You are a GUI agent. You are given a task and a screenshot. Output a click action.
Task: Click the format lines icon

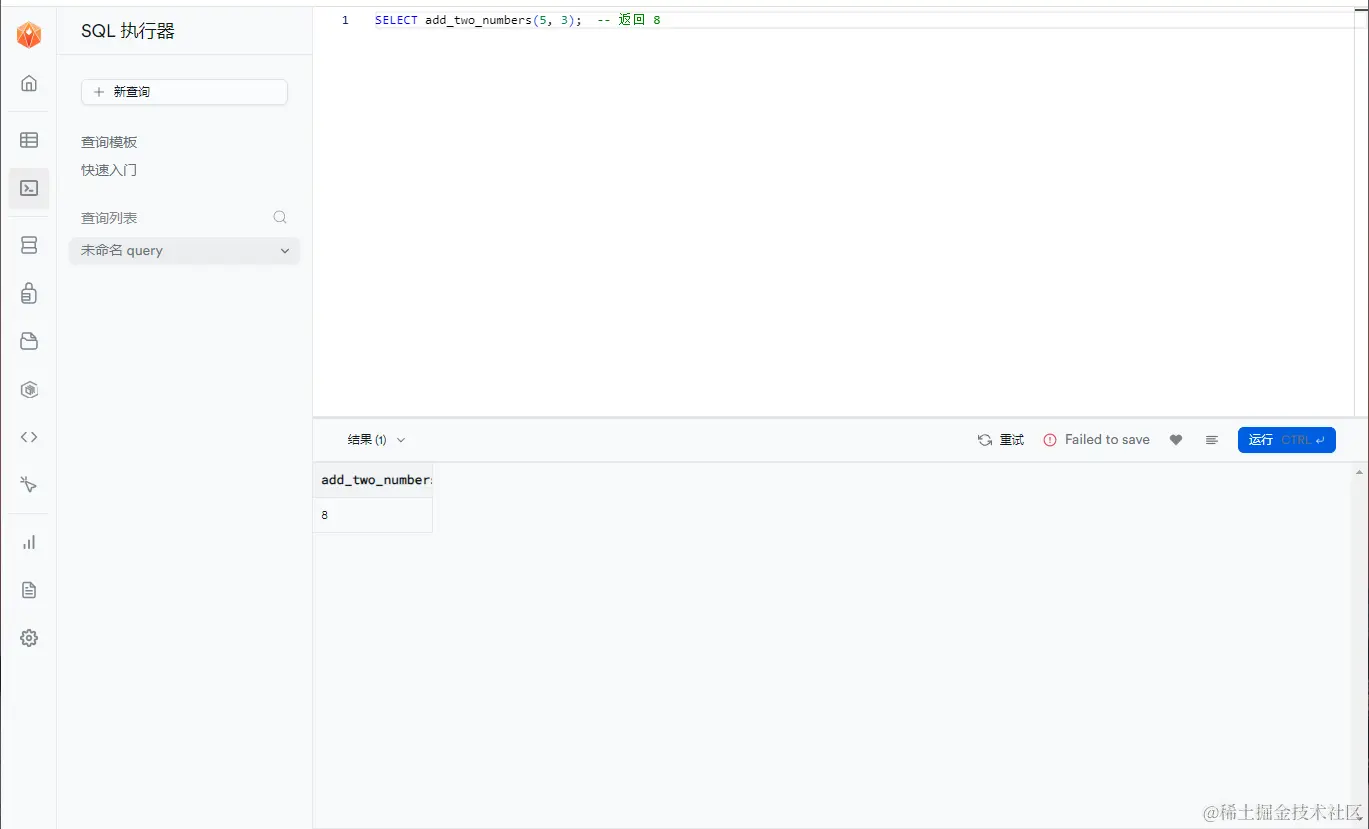coord(1212,440)
